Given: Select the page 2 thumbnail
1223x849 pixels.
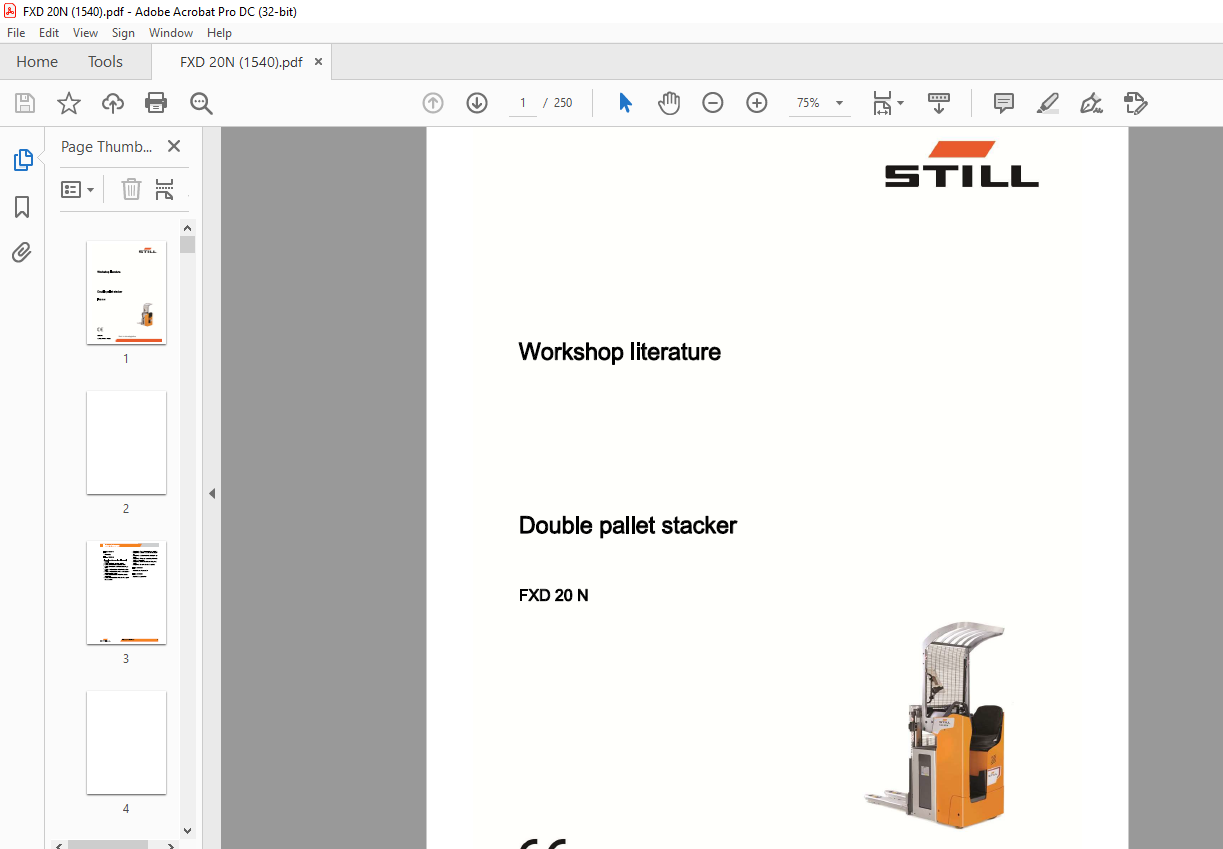Looking at the screenshot, I should [x=126, y=442].
